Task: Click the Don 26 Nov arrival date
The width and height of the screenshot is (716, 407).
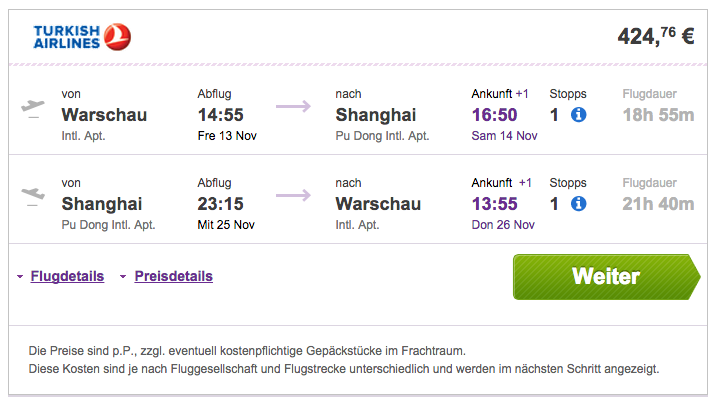Action: 503,225
